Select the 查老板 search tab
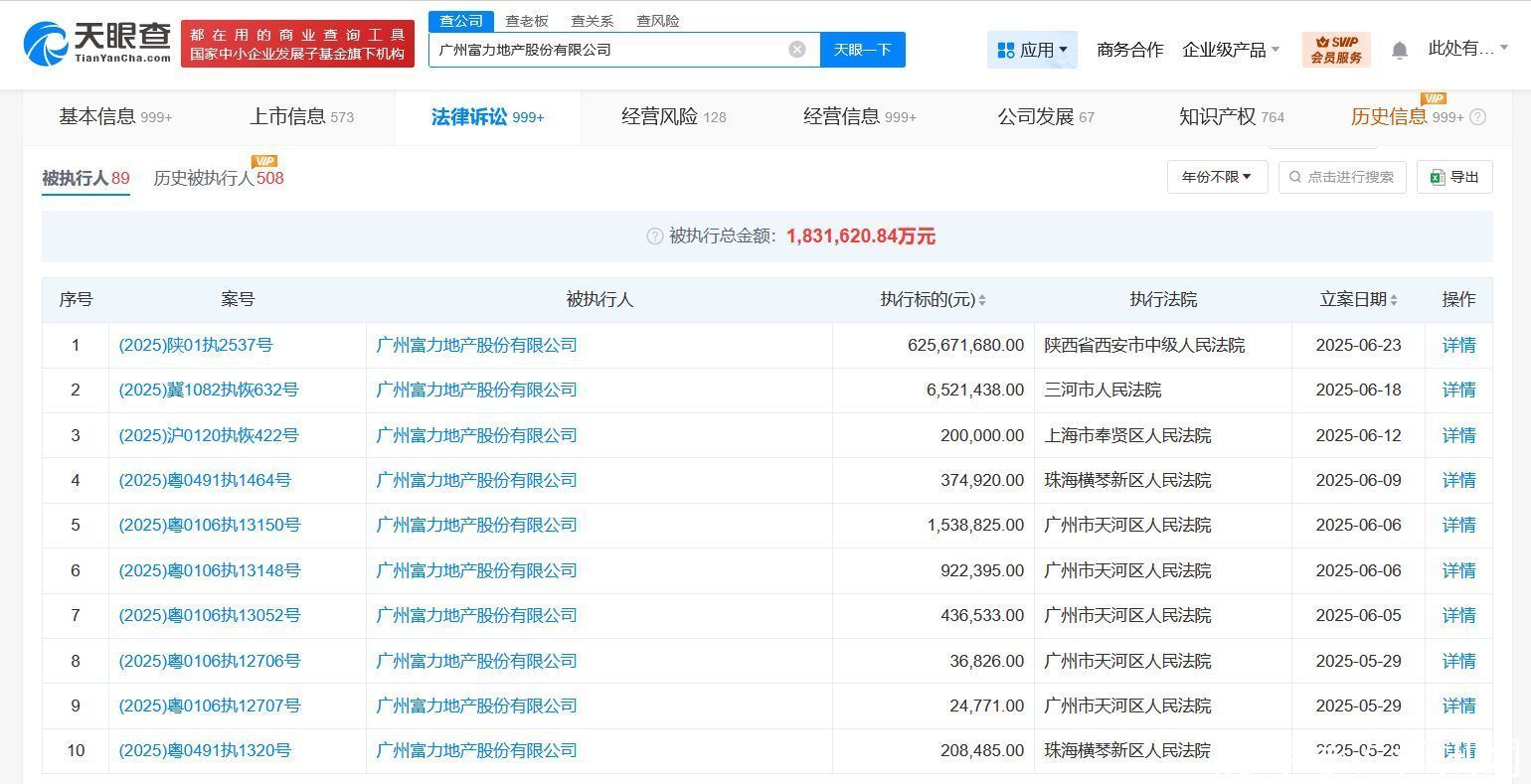 click(527, 21)
